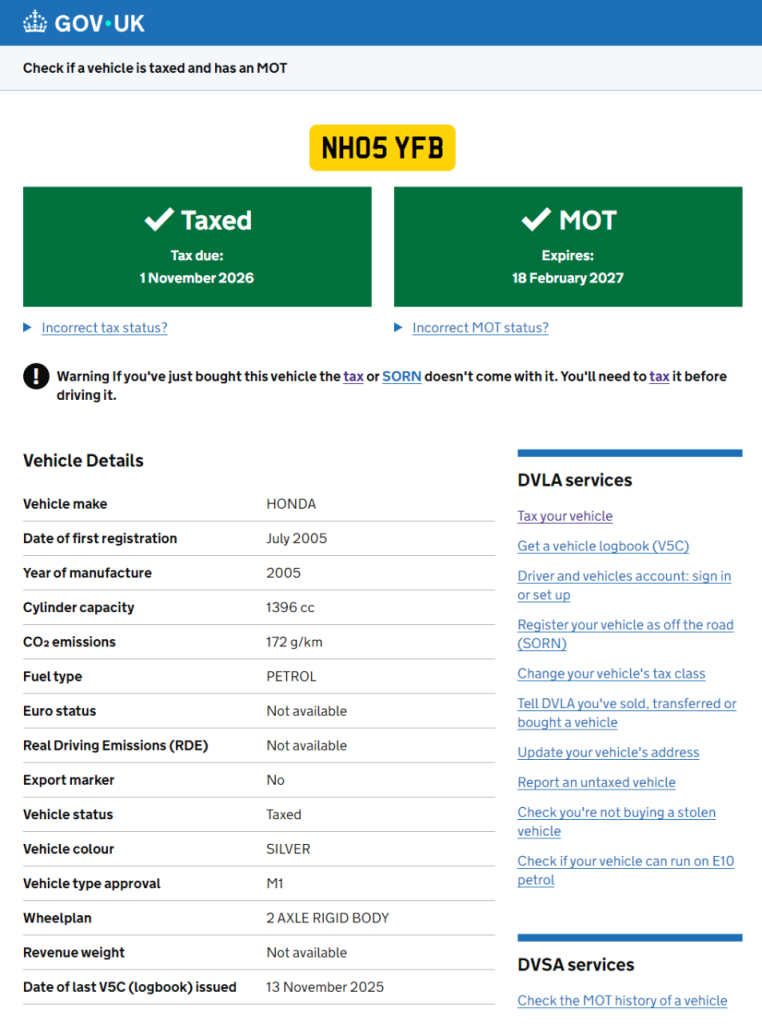
Task: Open Register your vehicle as off the road
Action: click(x=625, y=625)
